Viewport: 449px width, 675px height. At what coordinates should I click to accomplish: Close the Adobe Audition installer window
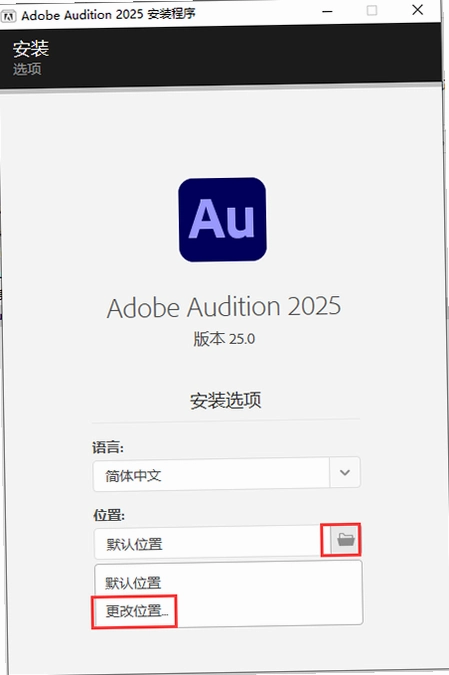coord(418,10)
